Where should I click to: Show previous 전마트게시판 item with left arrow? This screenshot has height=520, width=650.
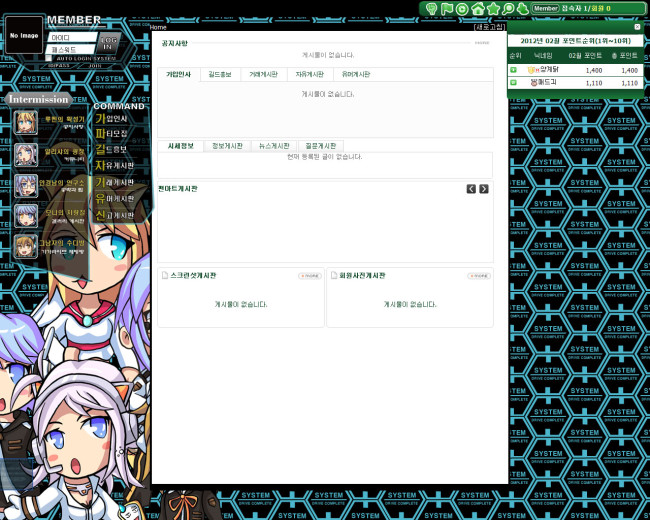click(x=471, y=189)
